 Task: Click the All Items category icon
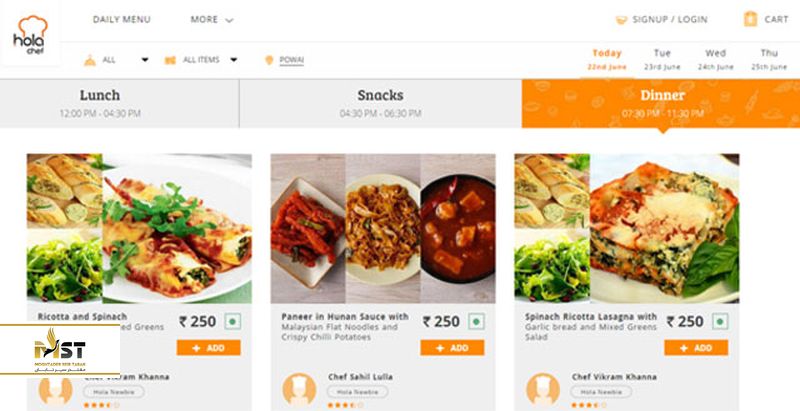click(170, 60)
